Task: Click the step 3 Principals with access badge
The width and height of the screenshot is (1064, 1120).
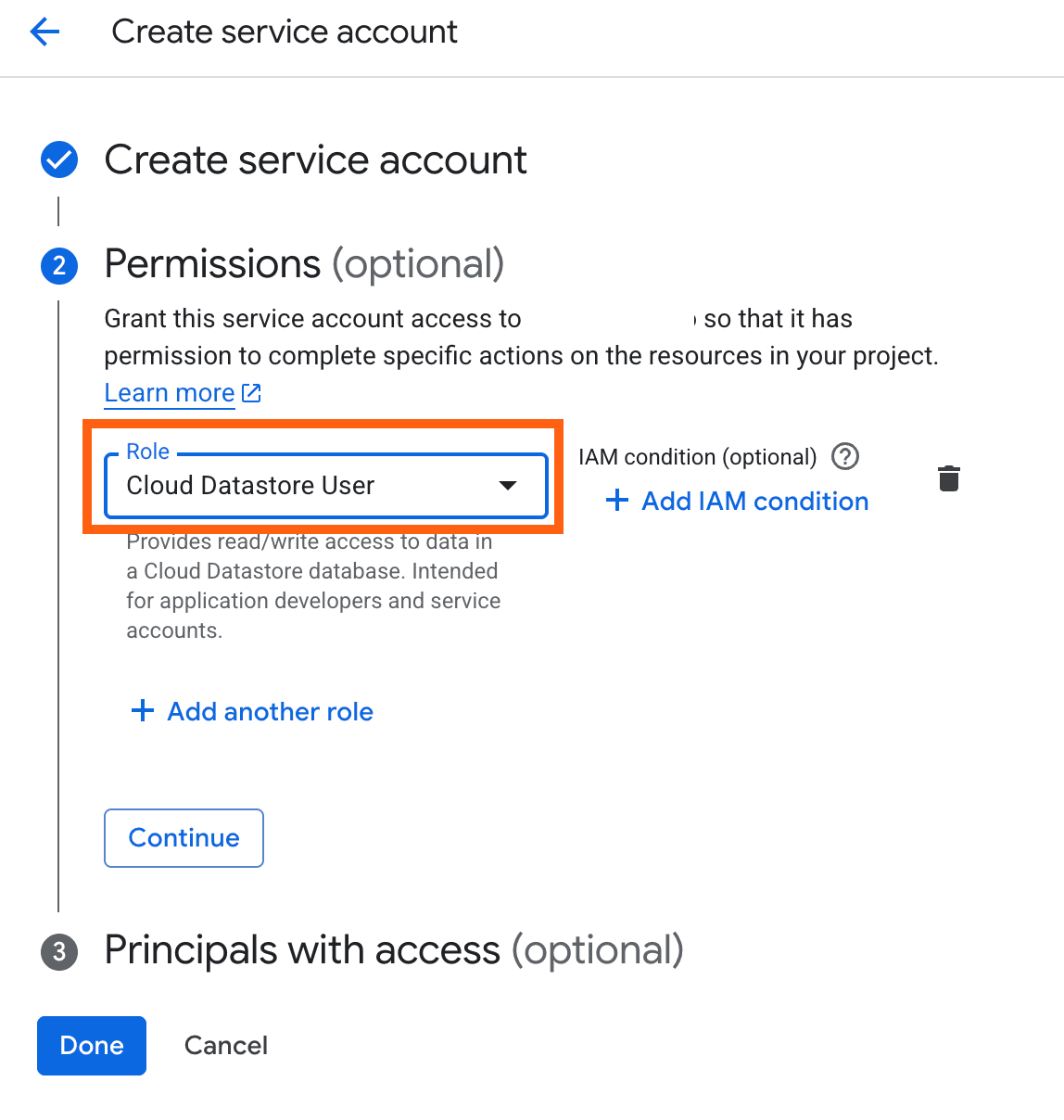Action: (58, 952)
